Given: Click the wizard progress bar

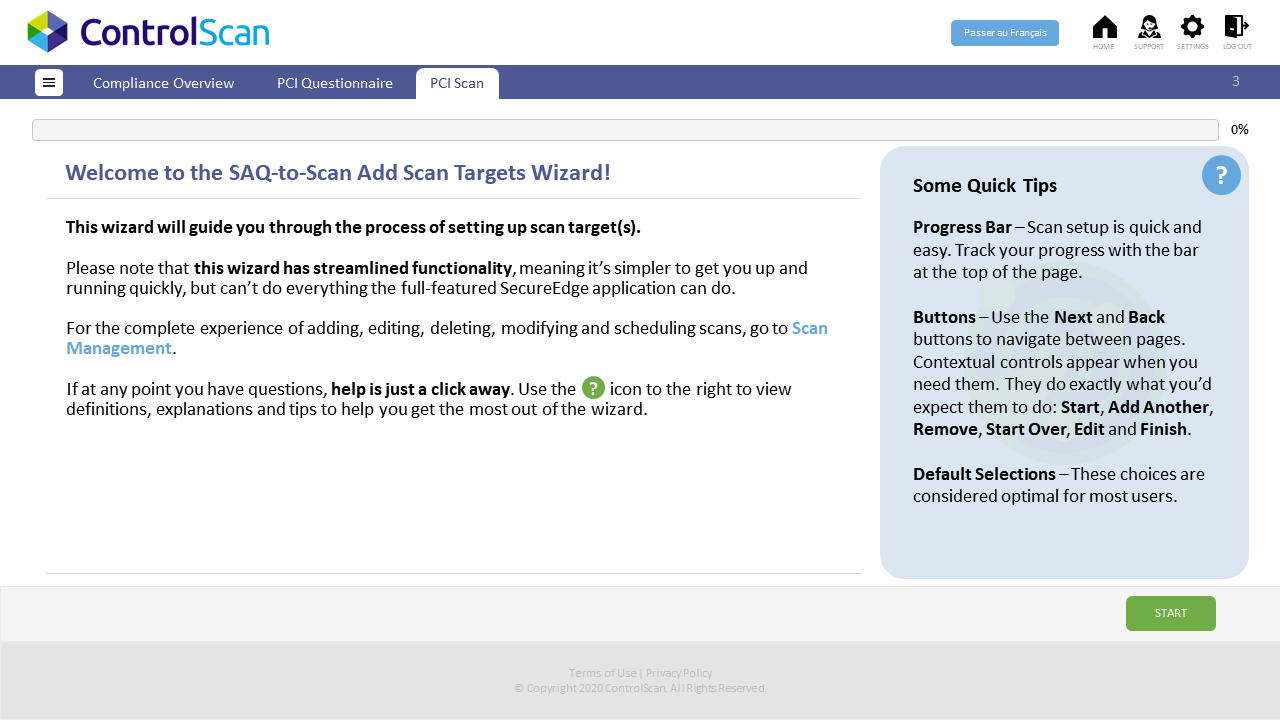Looking at the screenshot, I should point(625,130).
